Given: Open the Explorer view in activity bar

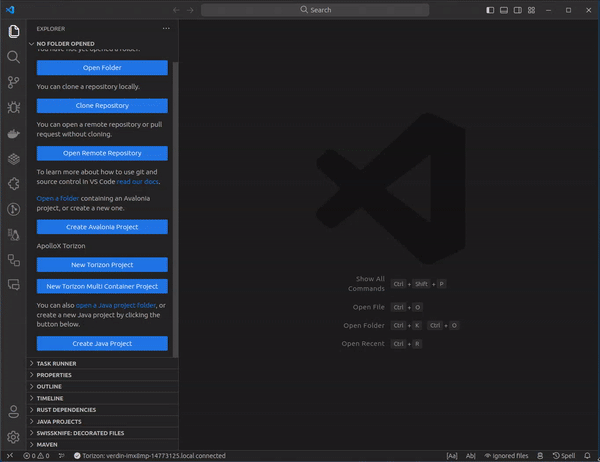Looking at the screenshot, I should pyautogui.click(x=13, y=31).
